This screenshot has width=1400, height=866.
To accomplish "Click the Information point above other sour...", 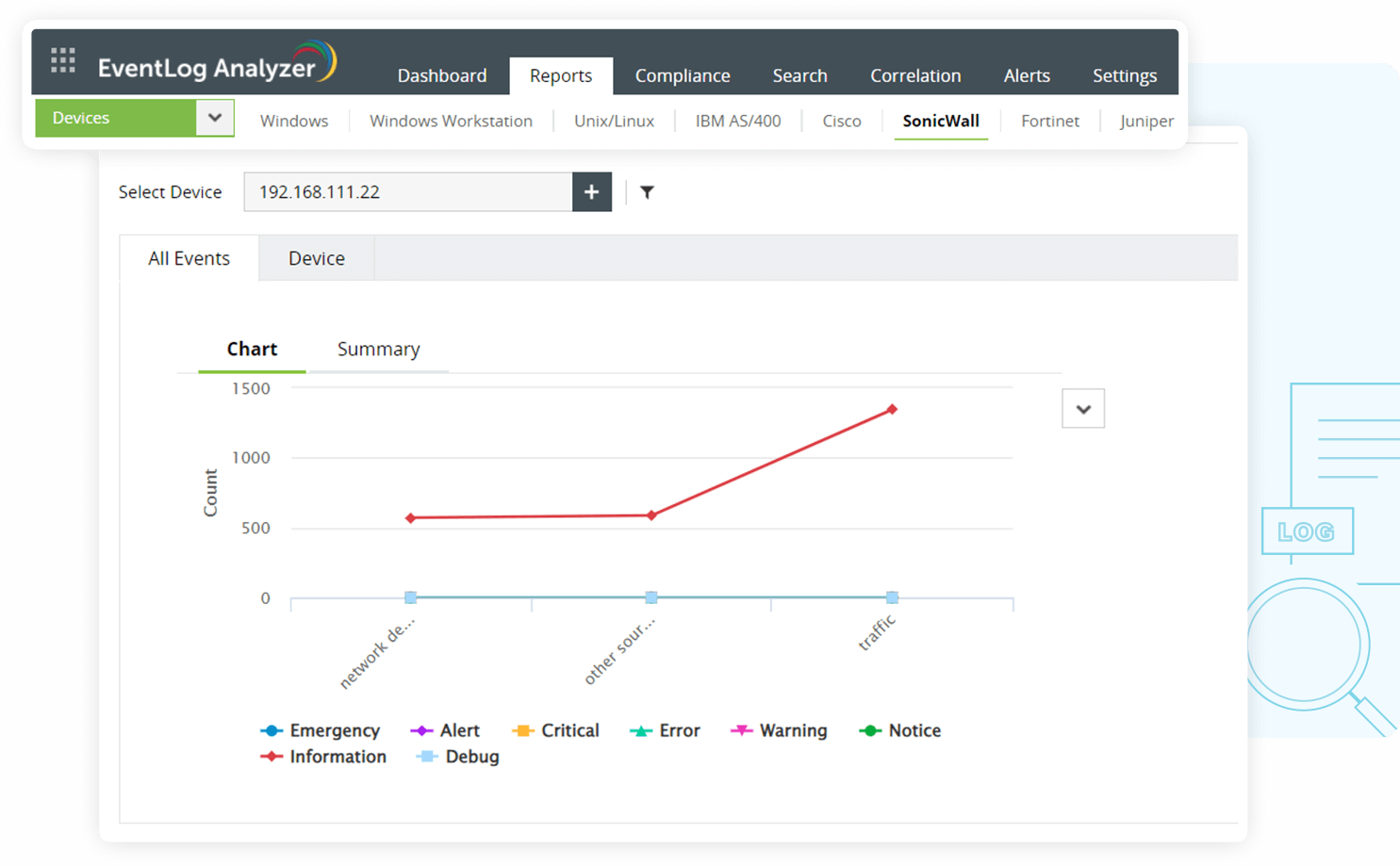I will [651, 515].
